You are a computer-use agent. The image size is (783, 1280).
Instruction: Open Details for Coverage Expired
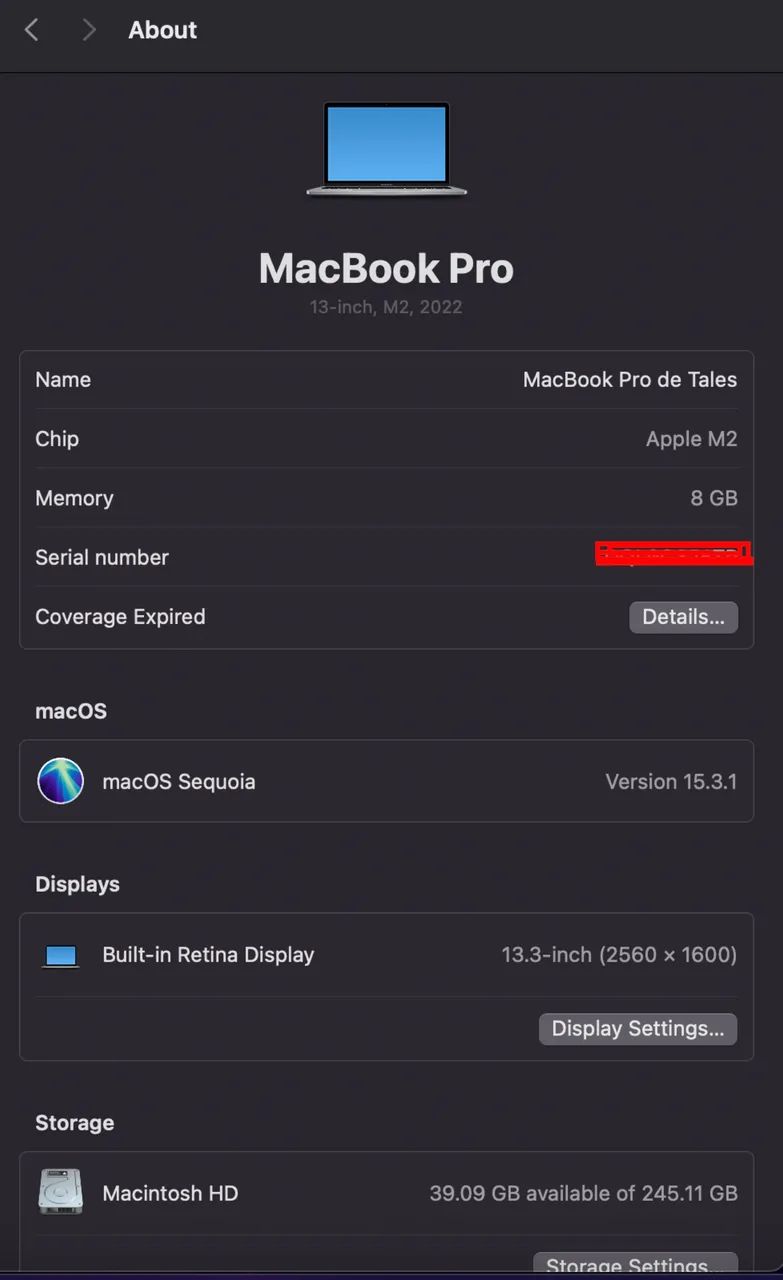click(683, 617)
